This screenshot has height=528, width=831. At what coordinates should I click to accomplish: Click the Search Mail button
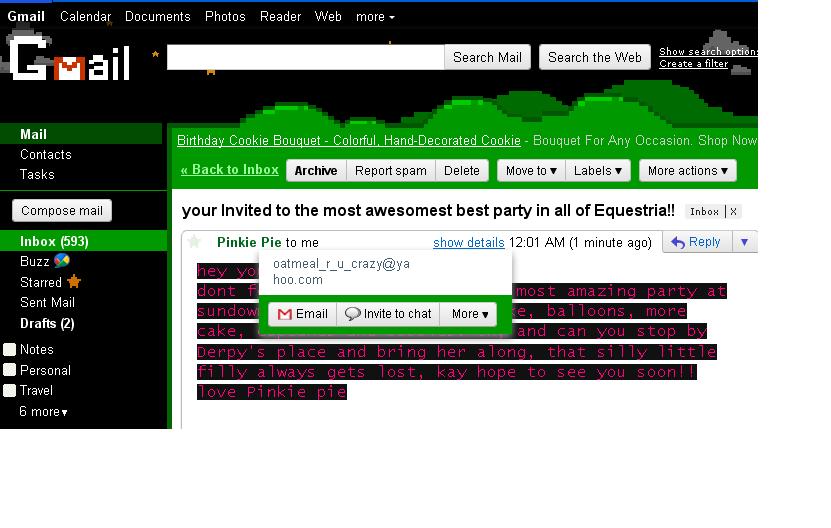pos(487,57)
